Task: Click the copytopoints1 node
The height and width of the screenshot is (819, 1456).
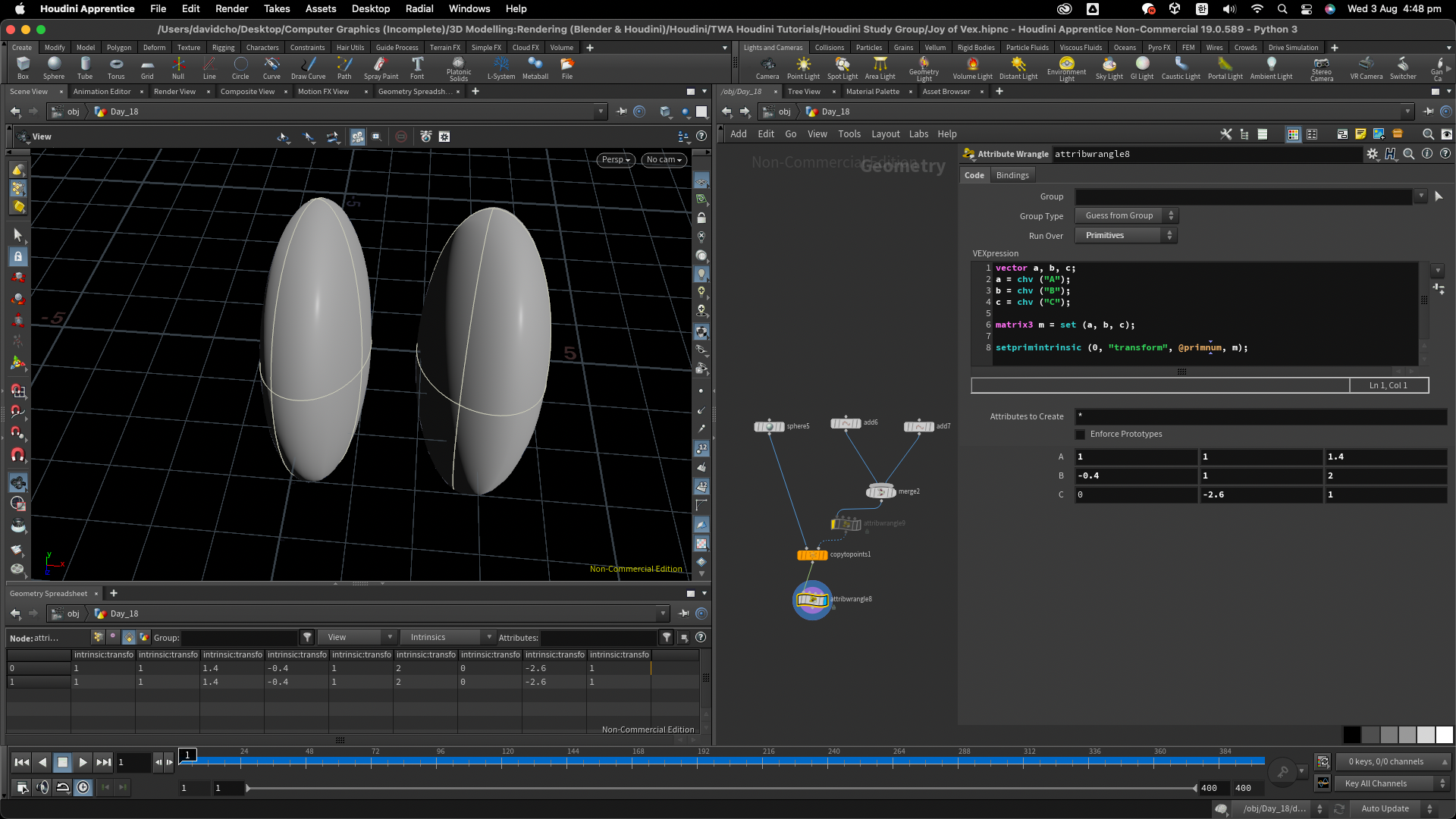Action: [812, 555]
